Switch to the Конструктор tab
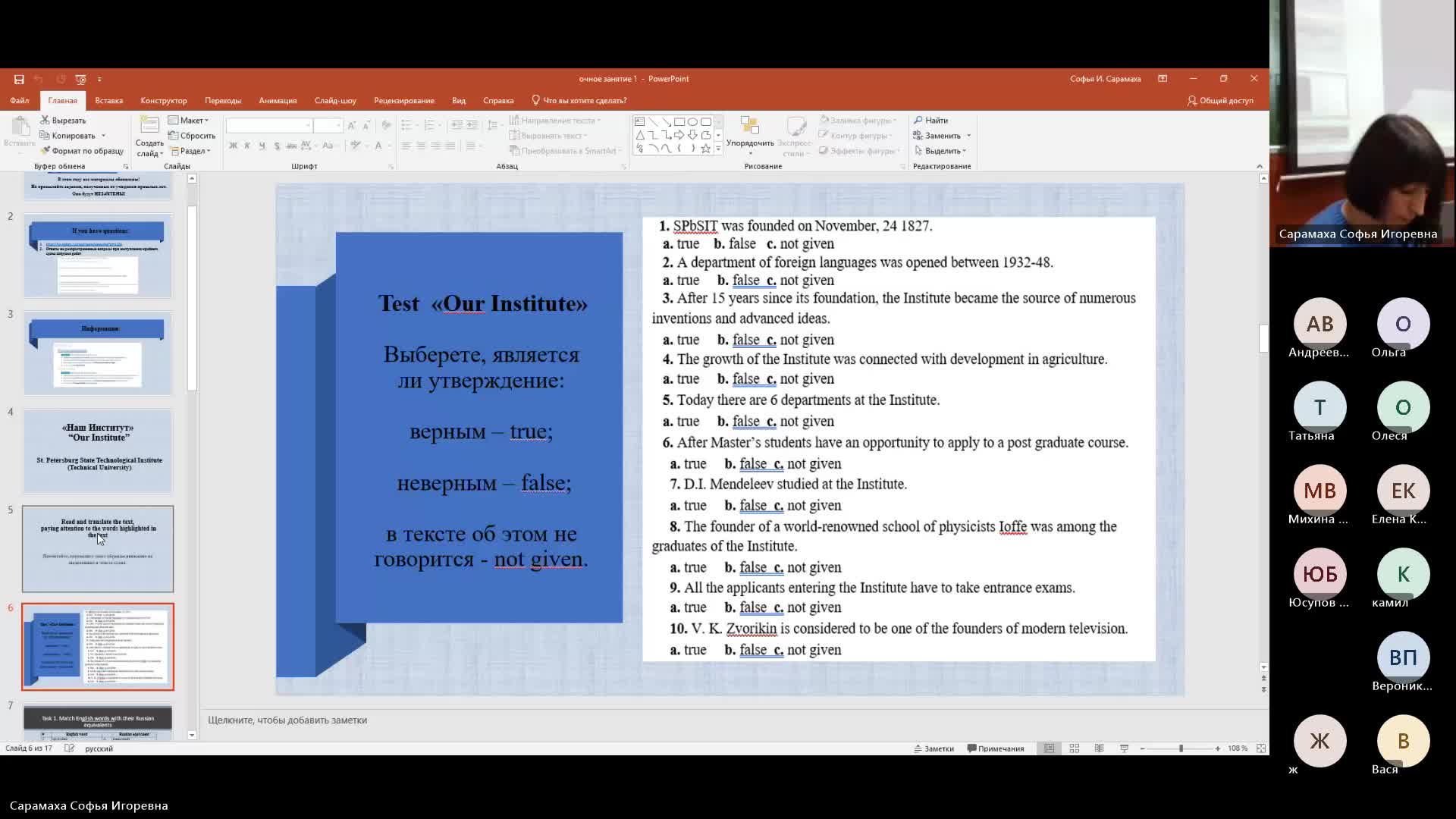Viewport: 1456px width, 819px height. coord(164,101)
